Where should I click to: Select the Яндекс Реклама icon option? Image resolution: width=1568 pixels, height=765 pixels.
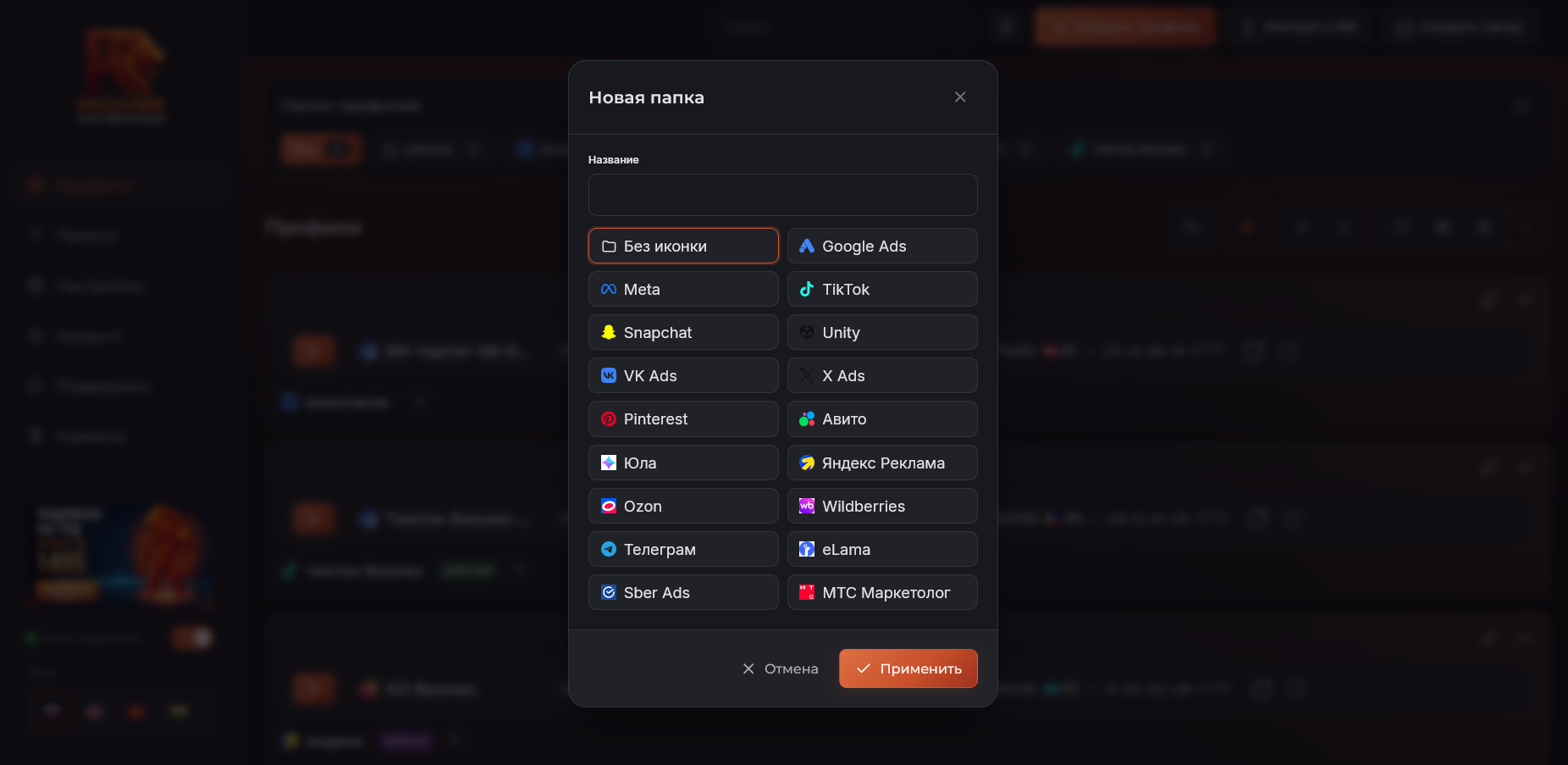(882, 463)
